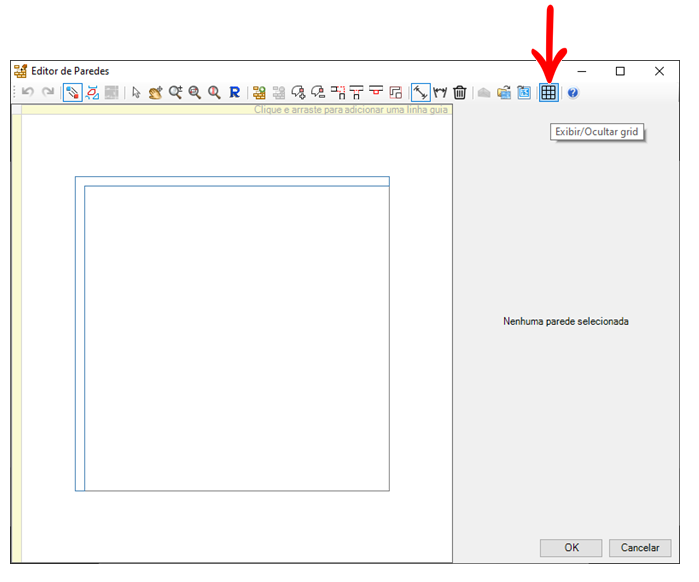Click the measuring caliper icon
699x582 pixels.
pyautogui.click(x=440, y=93)
